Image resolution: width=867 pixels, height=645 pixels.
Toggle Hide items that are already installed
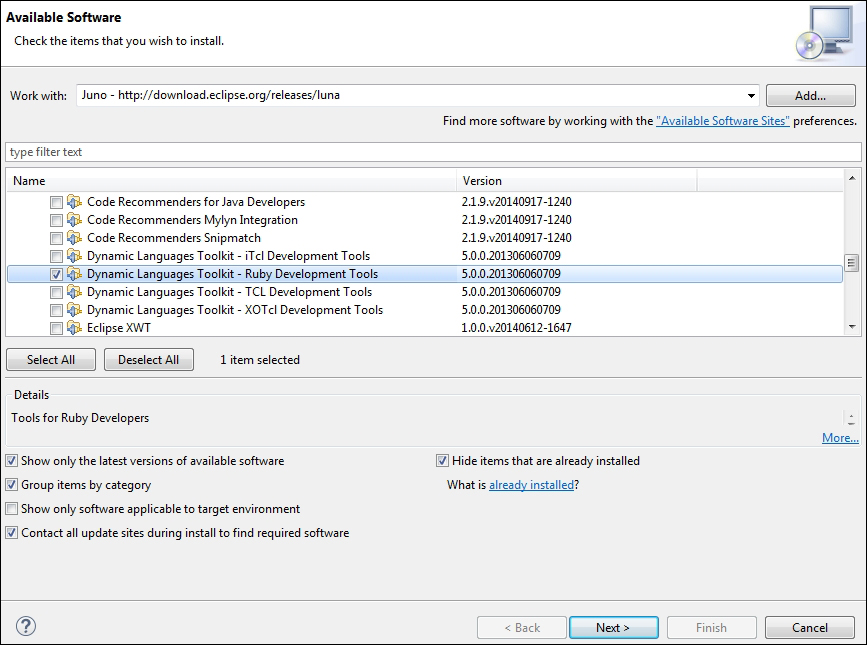(442, 461)
